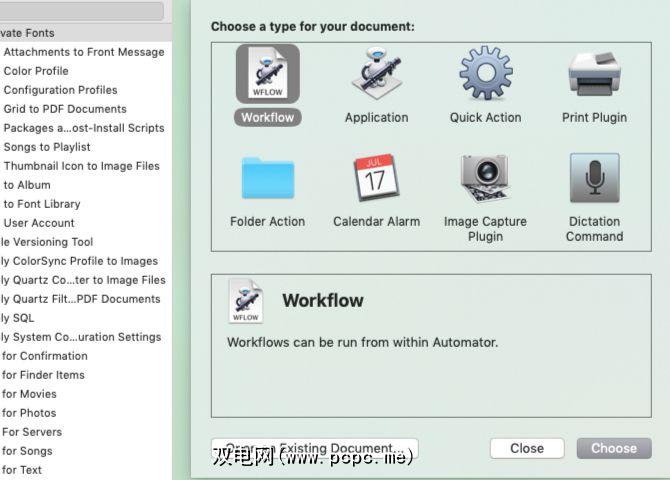Select 'Quartz Co...ter to Image Files' action
The height and width of the screenshot is (480, 670).
(85, 280)
